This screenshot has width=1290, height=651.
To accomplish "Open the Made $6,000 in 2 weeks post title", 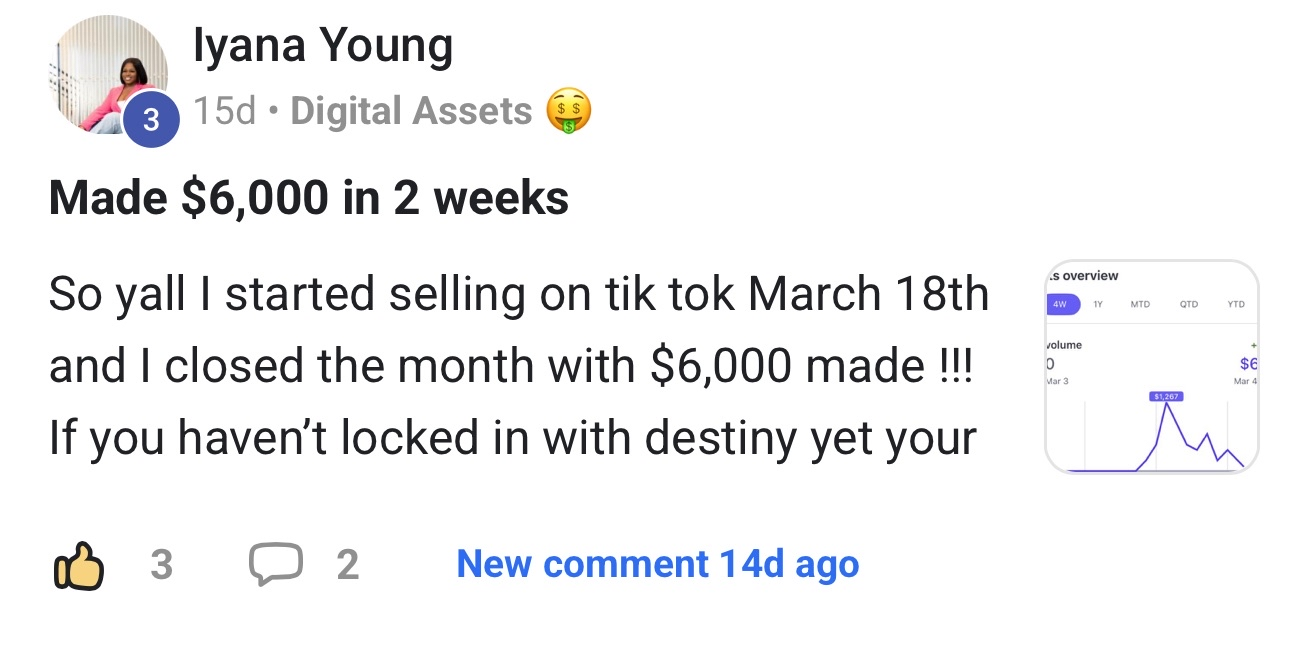I will [x=308, y=197].
